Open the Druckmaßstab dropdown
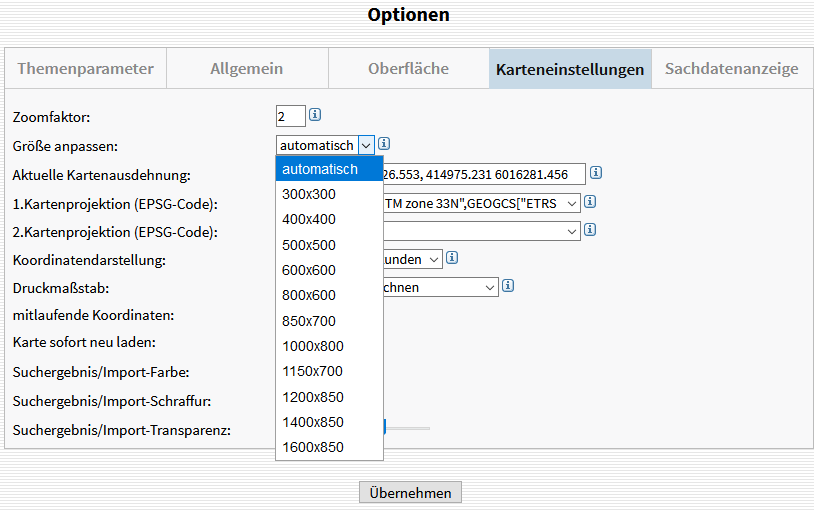814x512 pixels. click(x=489, y=287)
